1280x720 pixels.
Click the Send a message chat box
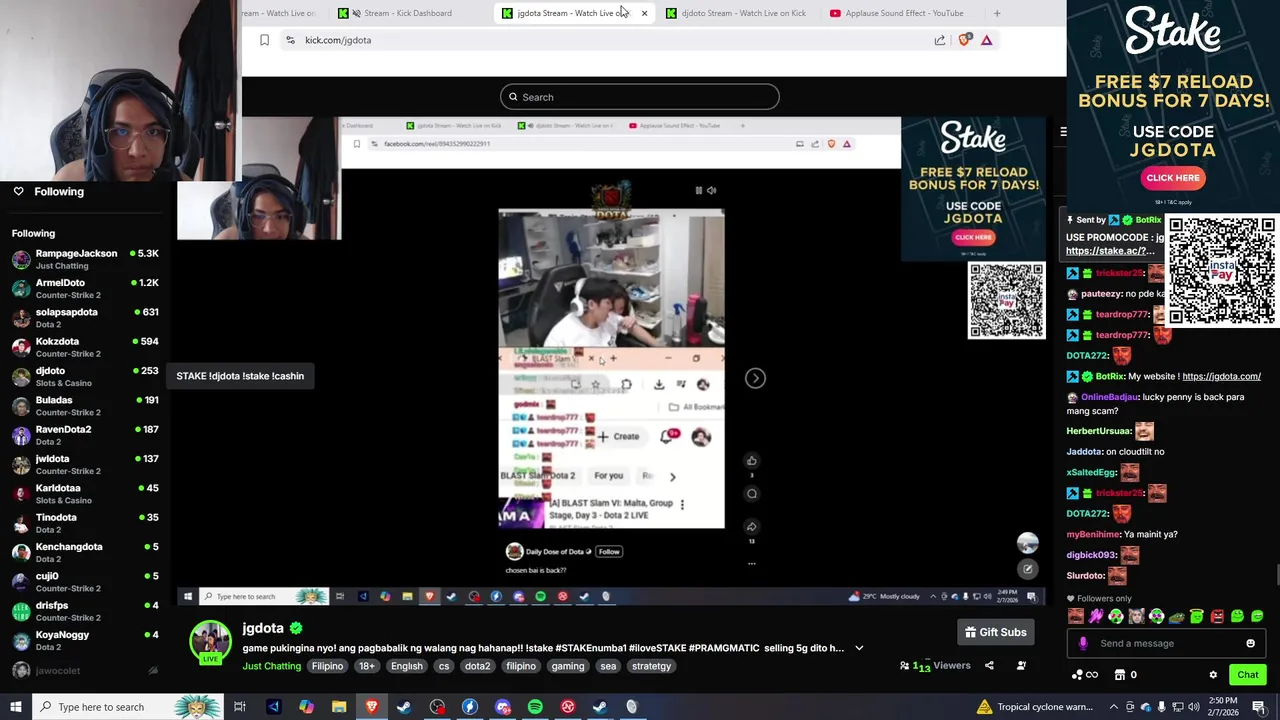[1165, 643]
